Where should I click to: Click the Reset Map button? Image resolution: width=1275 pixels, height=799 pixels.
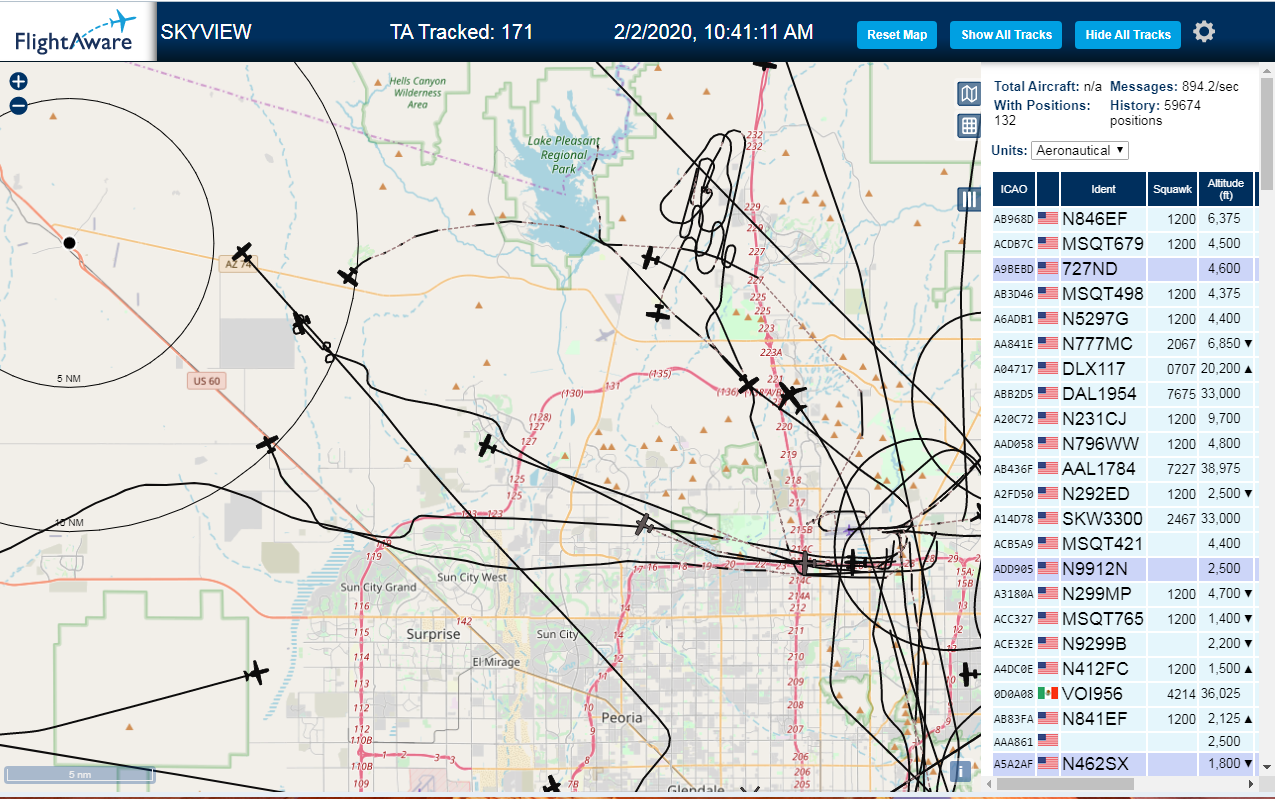click(897, 35)
